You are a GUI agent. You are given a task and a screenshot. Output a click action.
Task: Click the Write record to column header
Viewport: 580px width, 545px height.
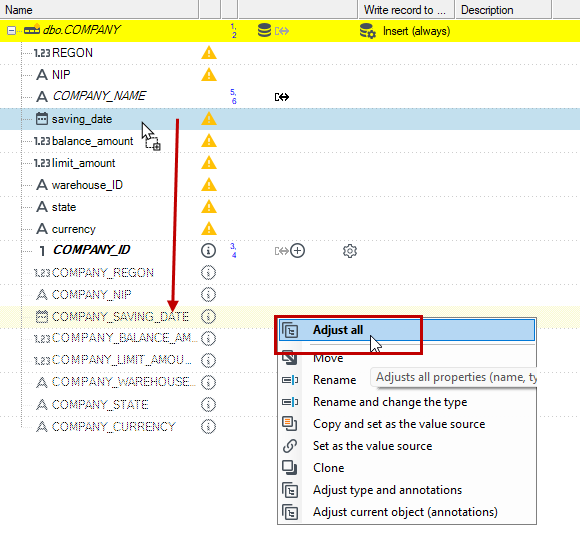406,10
